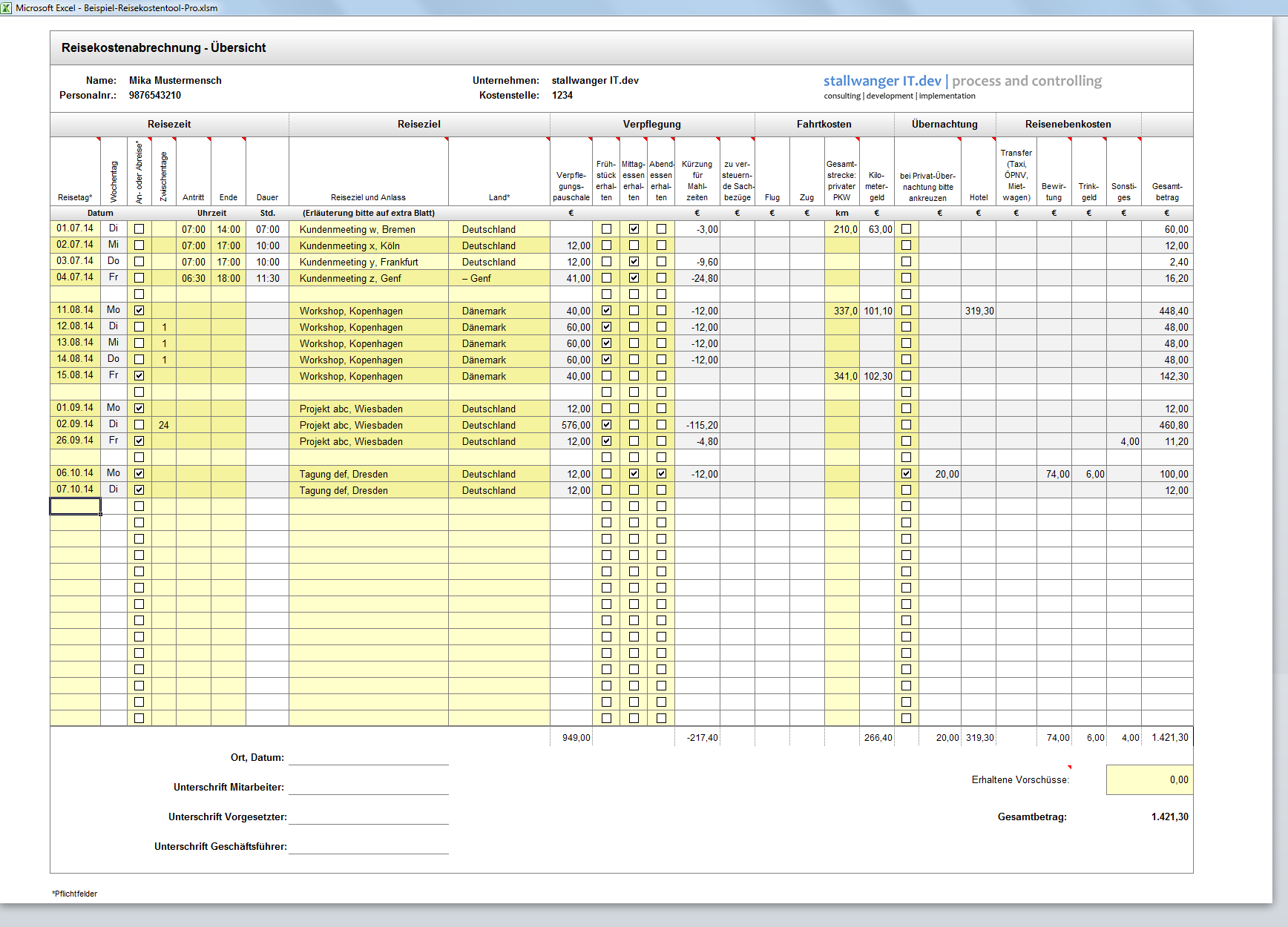The height and width of the screenshot is (927, 1288).
Task: Click the Excel icon in the title bar
Action: (x=7, y=8)
